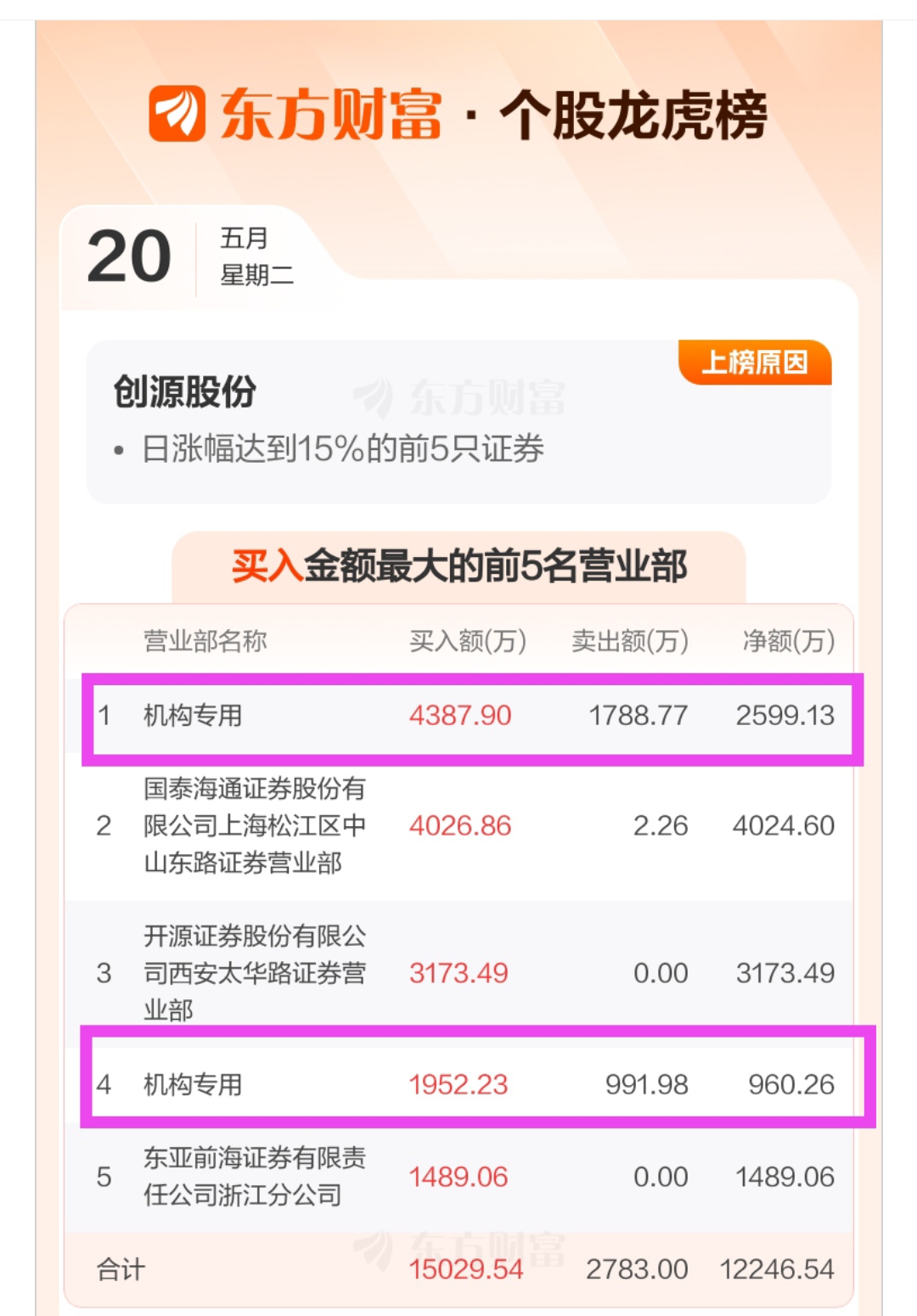Click the 东方财富 orange logo icon

[x=177, y=114]
